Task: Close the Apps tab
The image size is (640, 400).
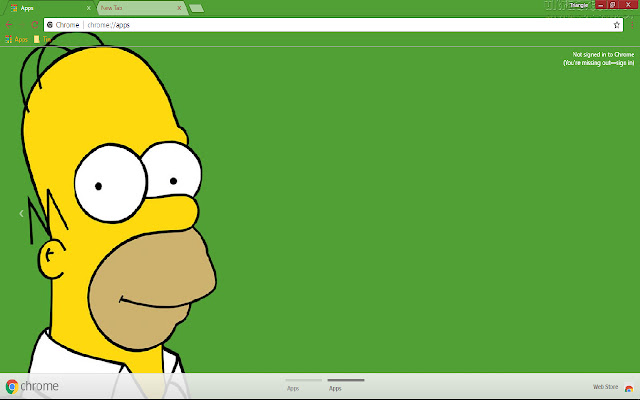Action: pyautogui.click(x=89, y=8)
